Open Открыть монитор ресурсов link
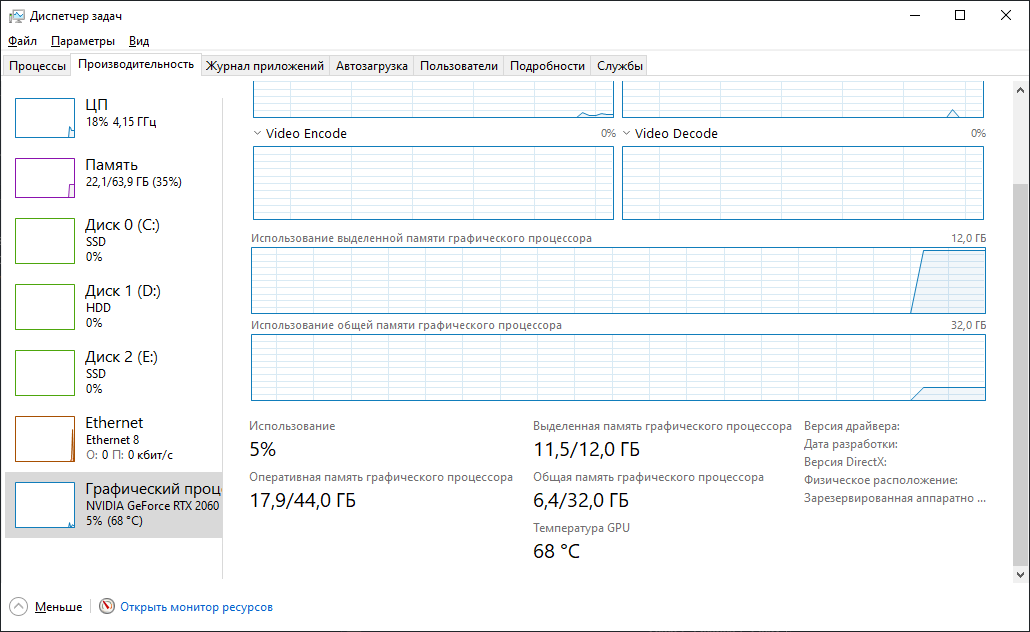Viewport: 1030px width, 632px height. coord(196,606)
